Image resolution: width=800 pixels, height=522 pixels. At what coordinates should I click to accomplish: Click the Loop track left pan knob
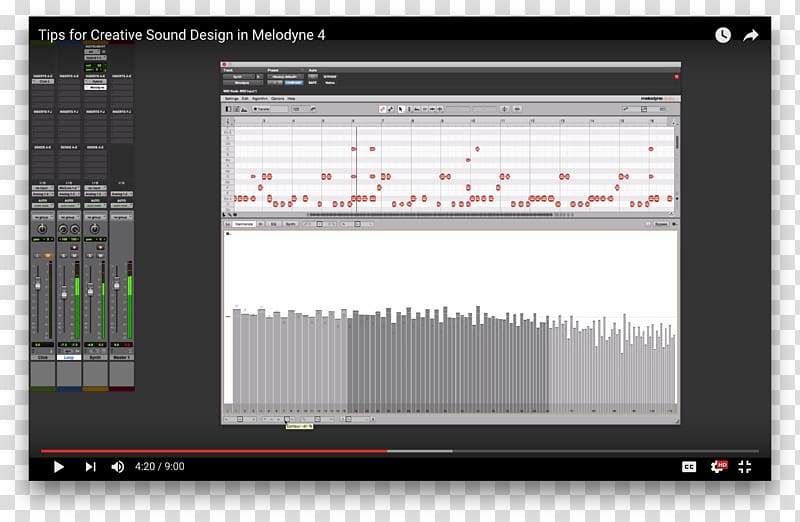[63, 229]
